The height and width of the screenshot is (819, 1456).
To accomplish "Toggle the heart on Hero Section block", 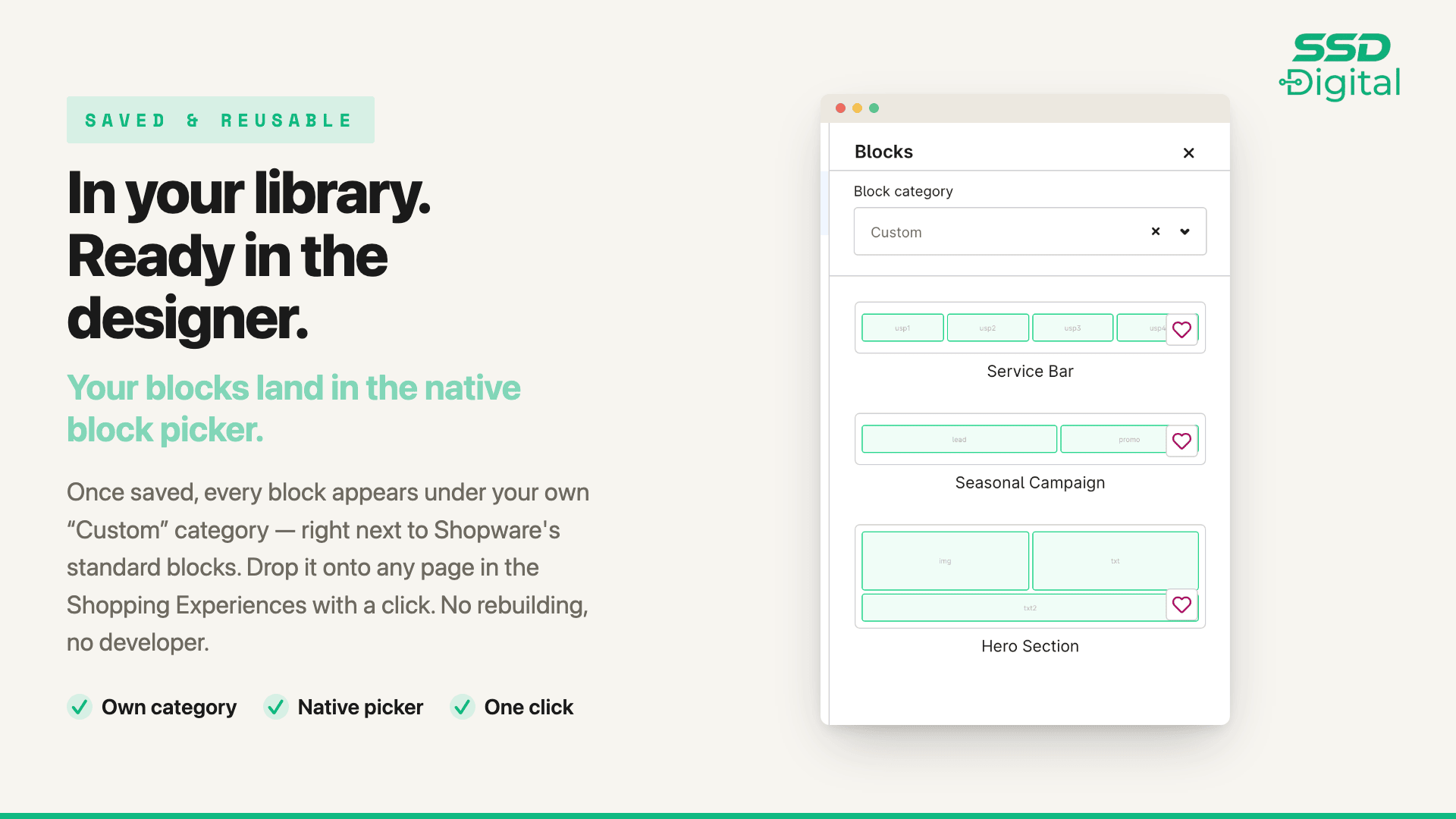I will (1181, 605).
